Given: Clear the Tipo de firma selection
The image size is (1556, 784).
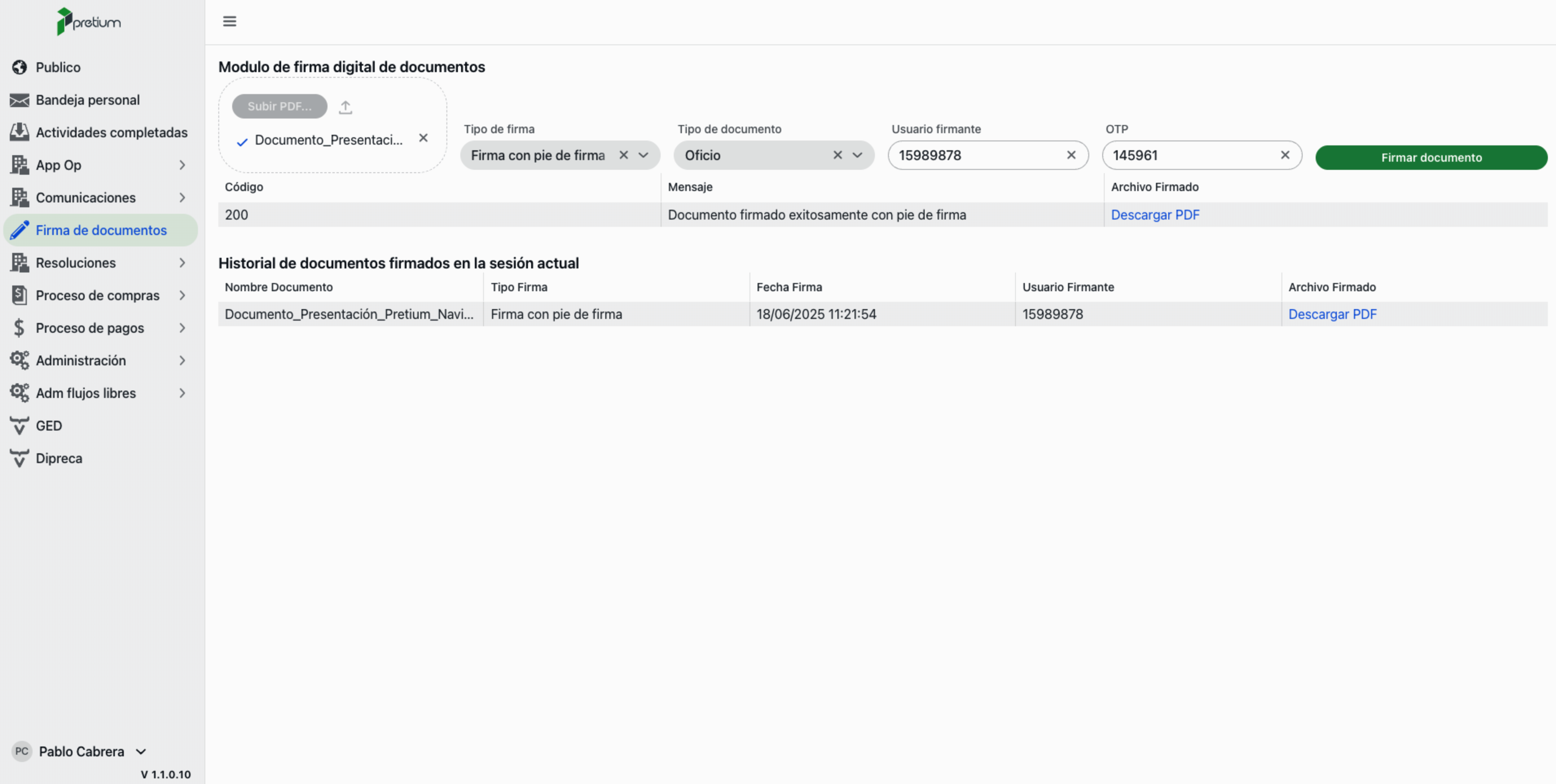Looking at the screenshot, I should [623, 155].
